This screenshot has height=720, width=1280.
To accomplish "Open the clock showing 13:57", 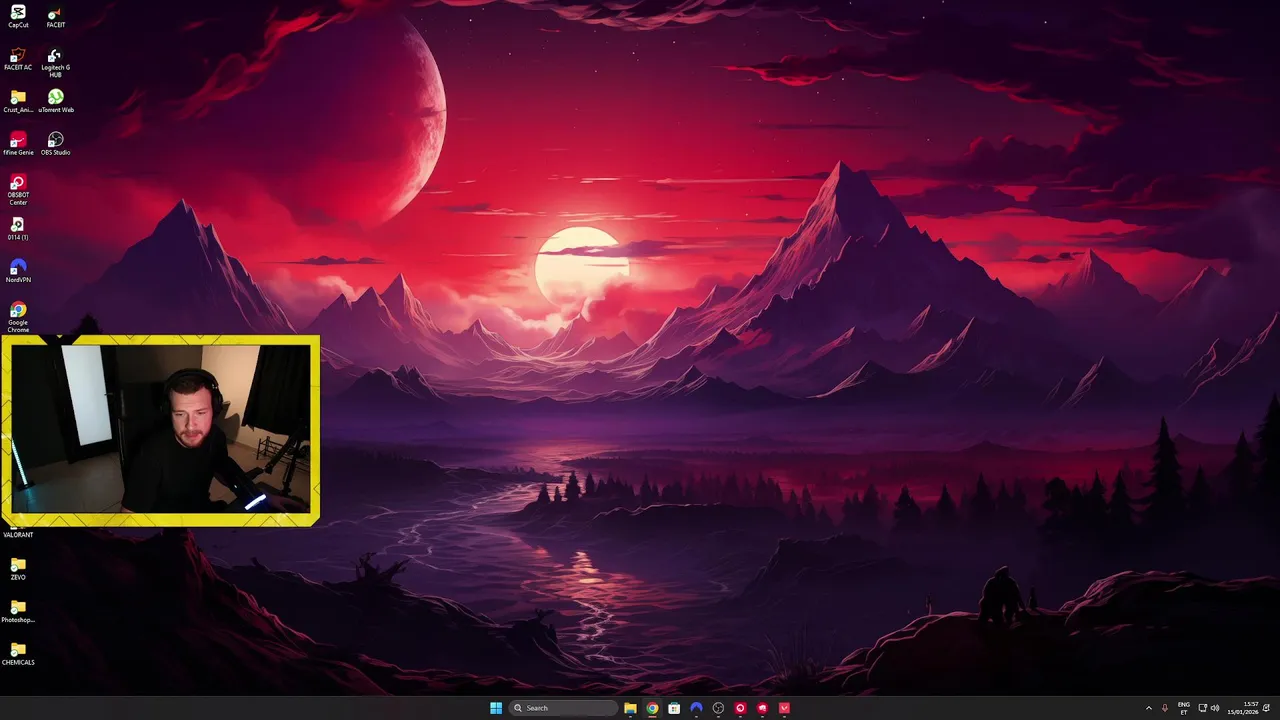I will [1243, 708].
